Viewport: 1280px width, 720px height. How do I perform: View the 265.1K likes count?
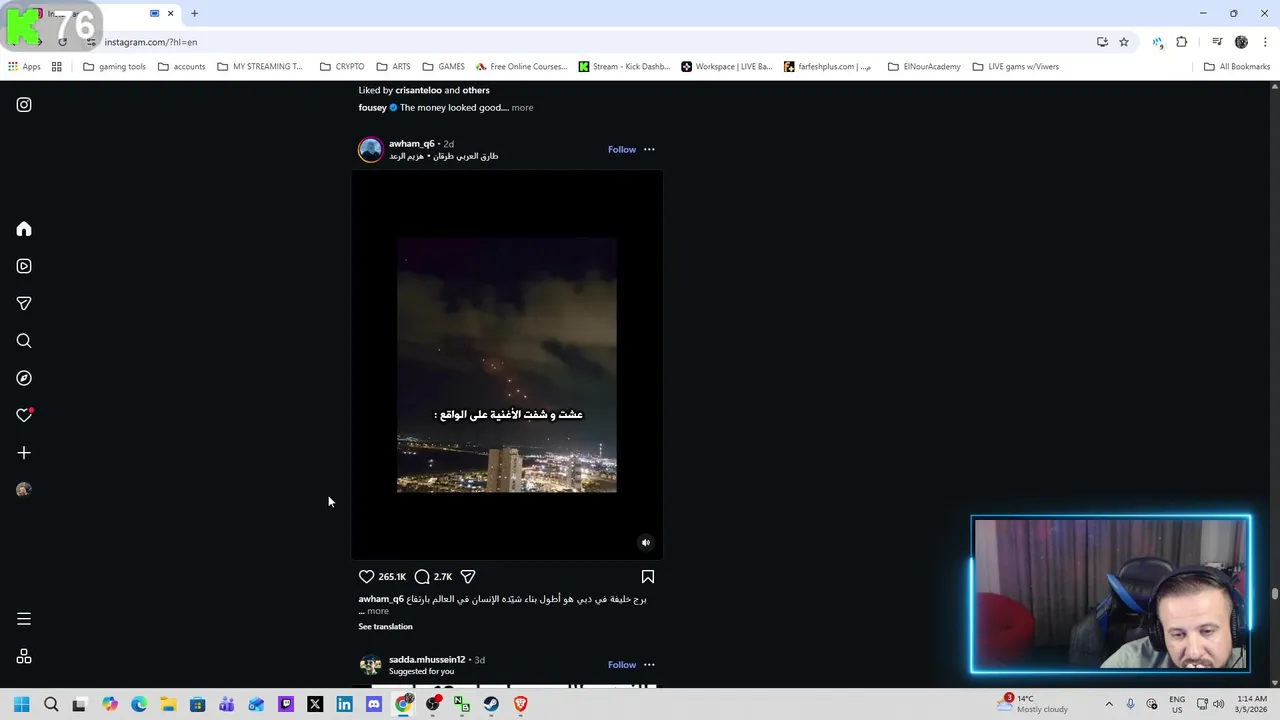point(392,577)
